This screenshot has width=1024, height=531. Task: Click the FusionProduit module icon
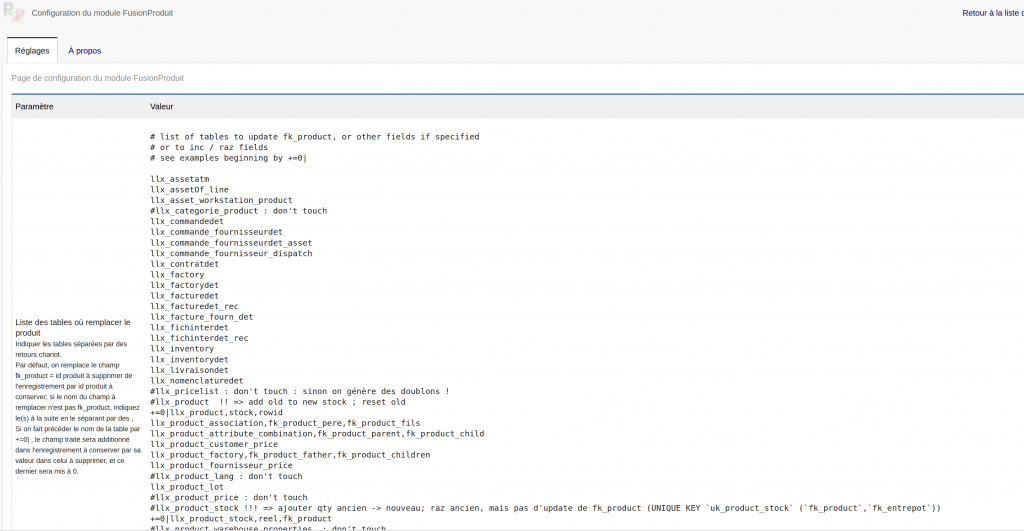pyautogui.click(x=14, y=12)
